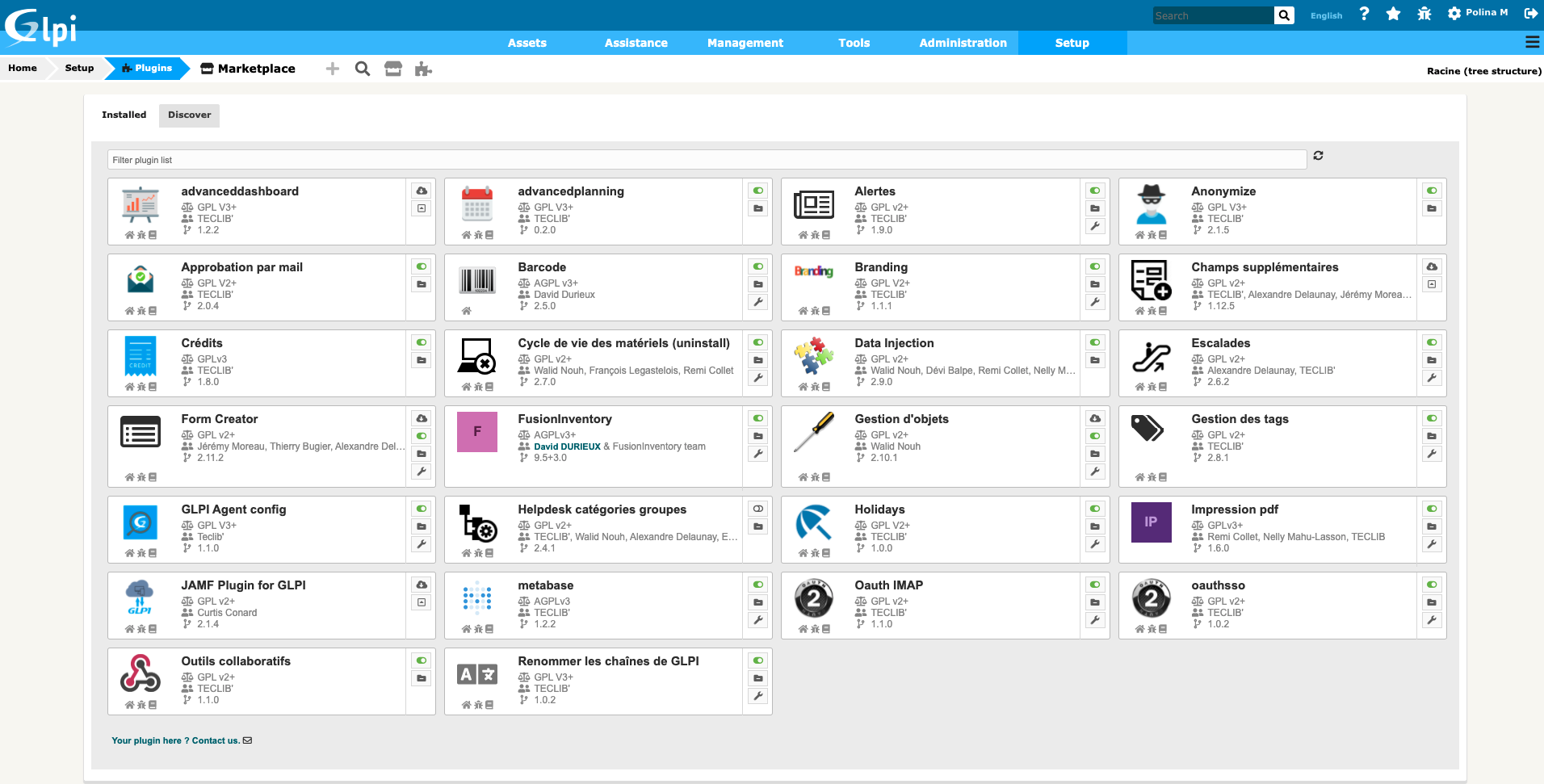Focus the Filter plugin list field

pyautogui.click(x=707, y=160)
